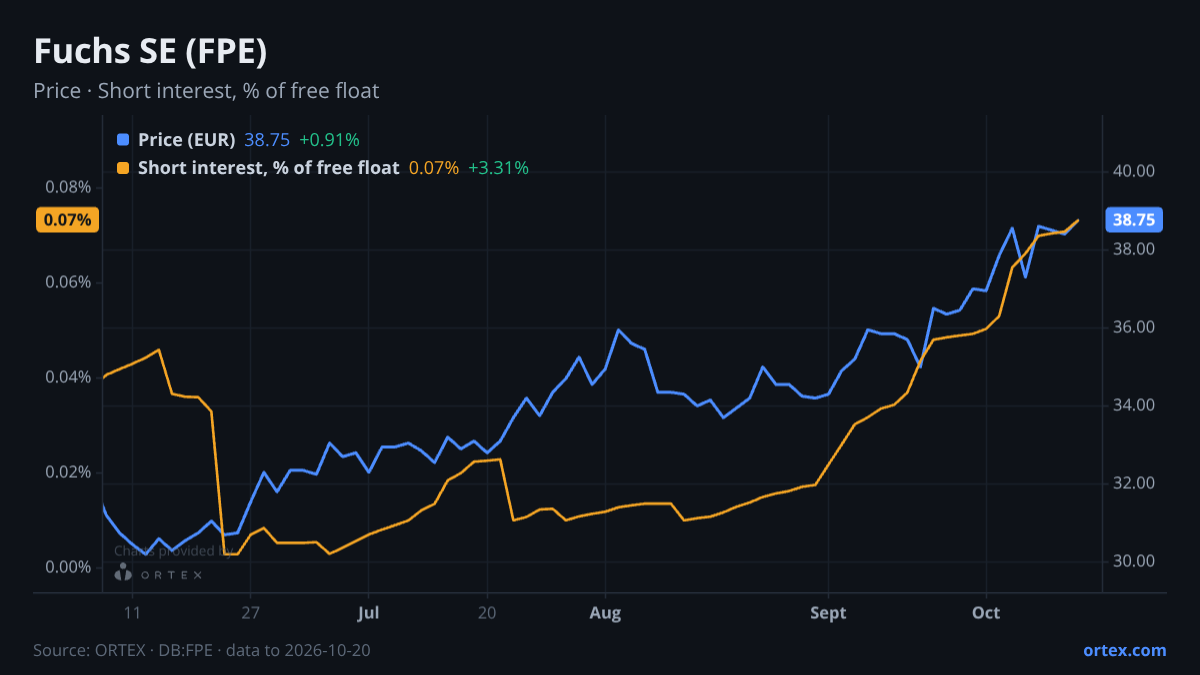Click the Source: ORTEX data footer text
The width and height of the screenshot is (1200, 675).
[202, 650]
